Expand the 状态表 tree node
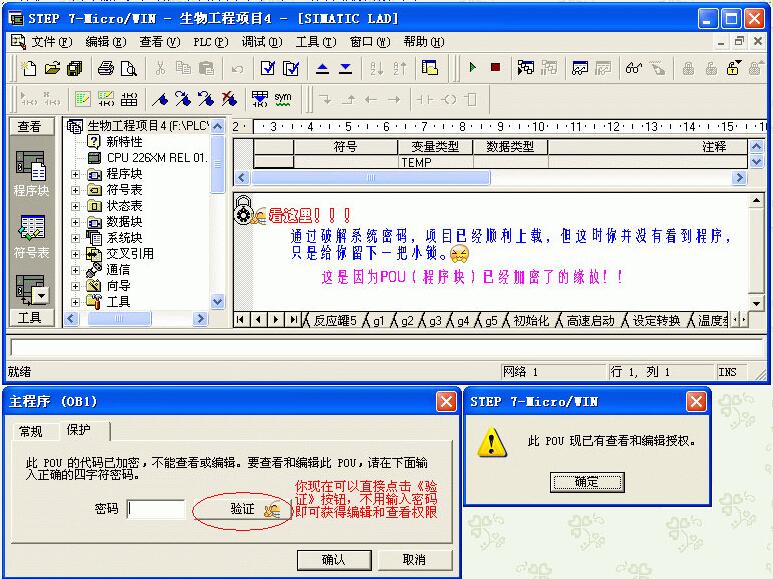The height and width of the screenshot is (579, 773). coord(75,206)
